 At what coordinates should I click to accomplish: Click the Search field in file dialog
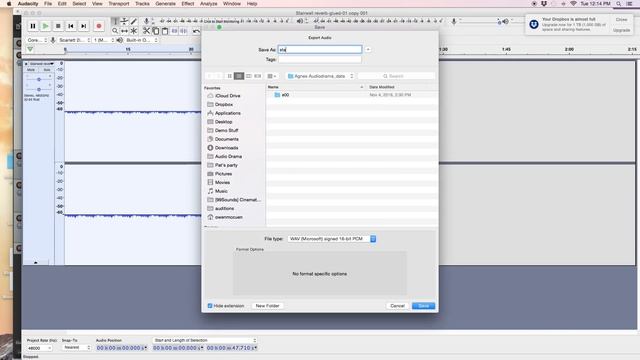click(396, 76)
